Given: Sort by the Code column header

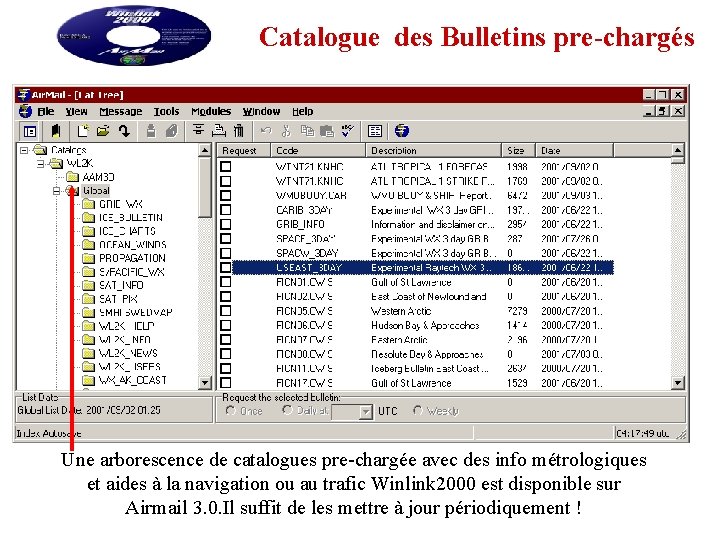Looking at the screenshot, I should pos(318,151).
